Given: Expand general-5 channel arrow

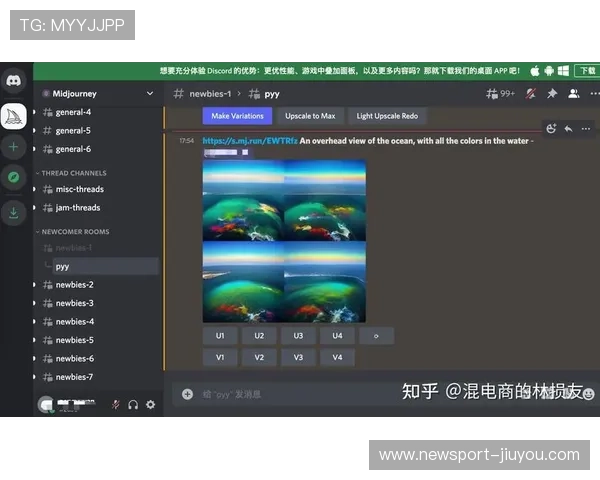Looking at the screenshot, I should tap(34, 131).
